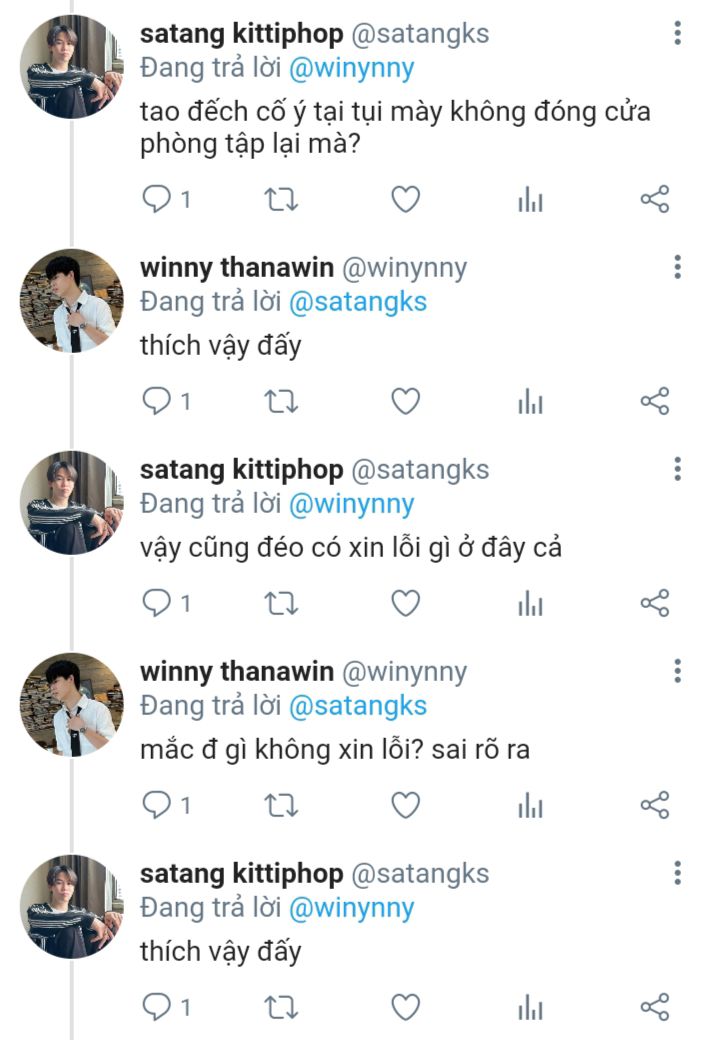Reply to the tweet about 'đóng cửa phòng tập'

coord(158,200)
